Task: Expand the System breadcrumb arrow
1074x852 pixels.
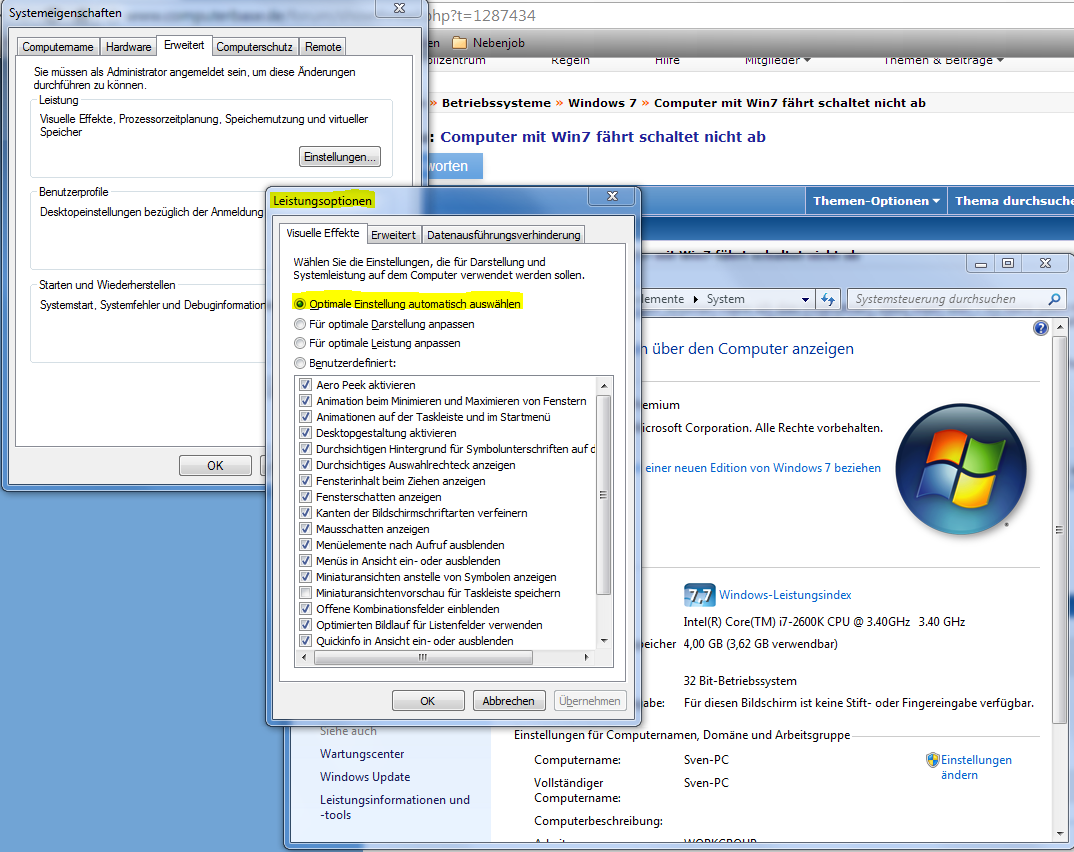Action: click(695, 299)
